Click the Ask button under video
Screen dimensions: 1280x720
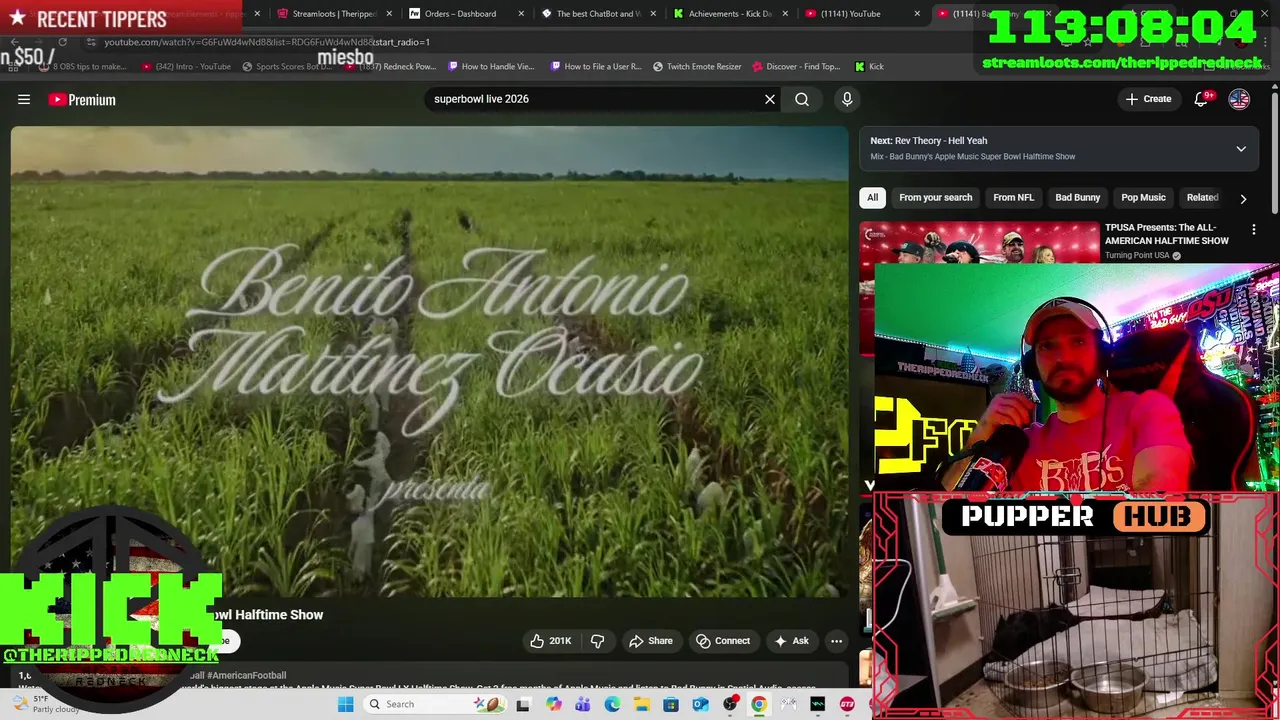pos(791,641)
